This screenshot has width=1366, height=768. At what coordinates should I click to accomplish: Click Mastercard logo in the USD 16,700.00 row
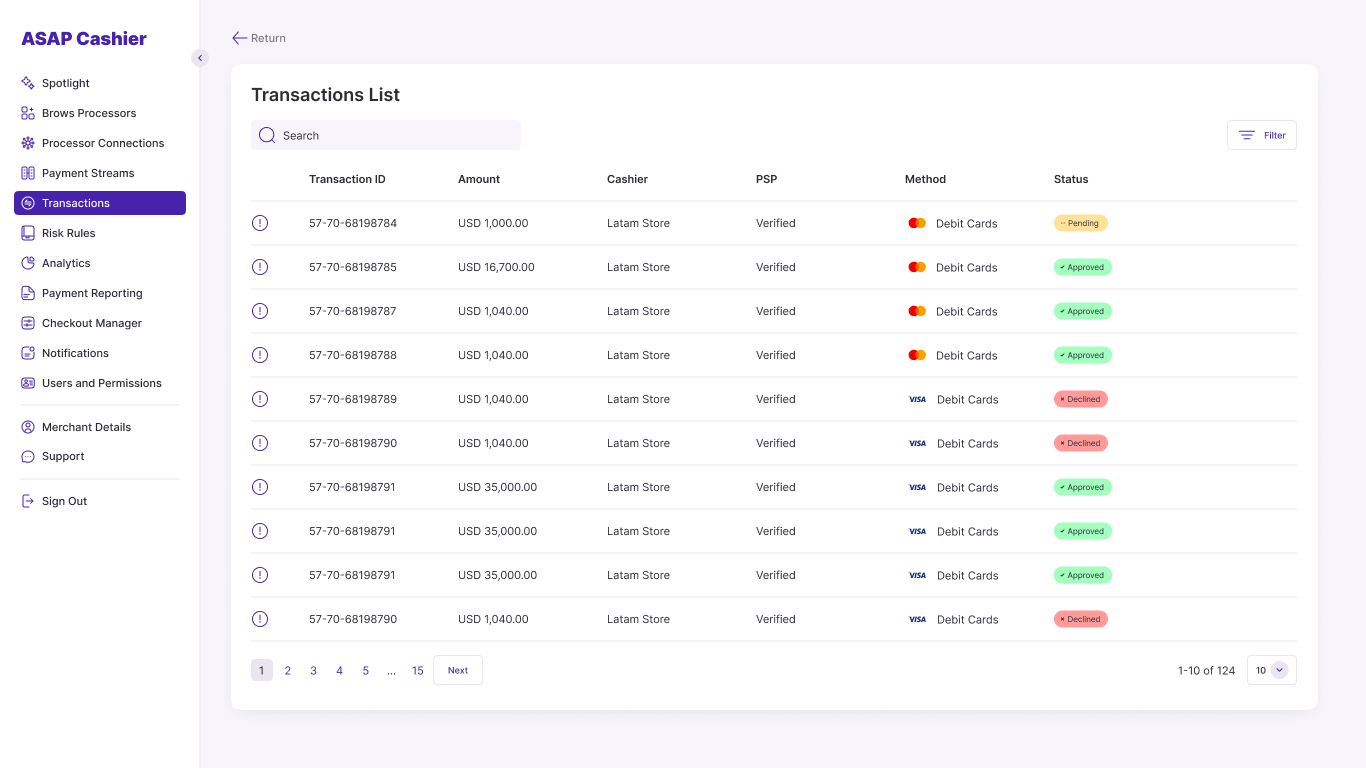click(x=917, y=267)
